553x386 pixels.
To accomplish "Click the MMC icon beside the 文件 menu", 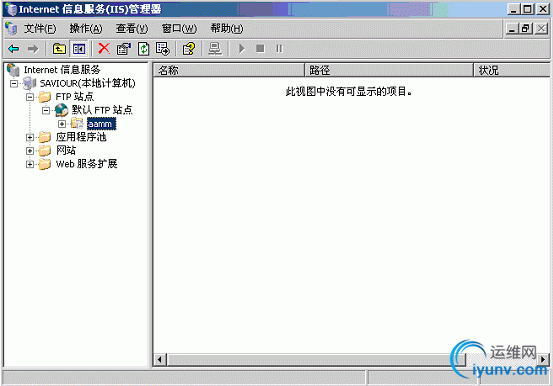I will click(x=11, y=28).
